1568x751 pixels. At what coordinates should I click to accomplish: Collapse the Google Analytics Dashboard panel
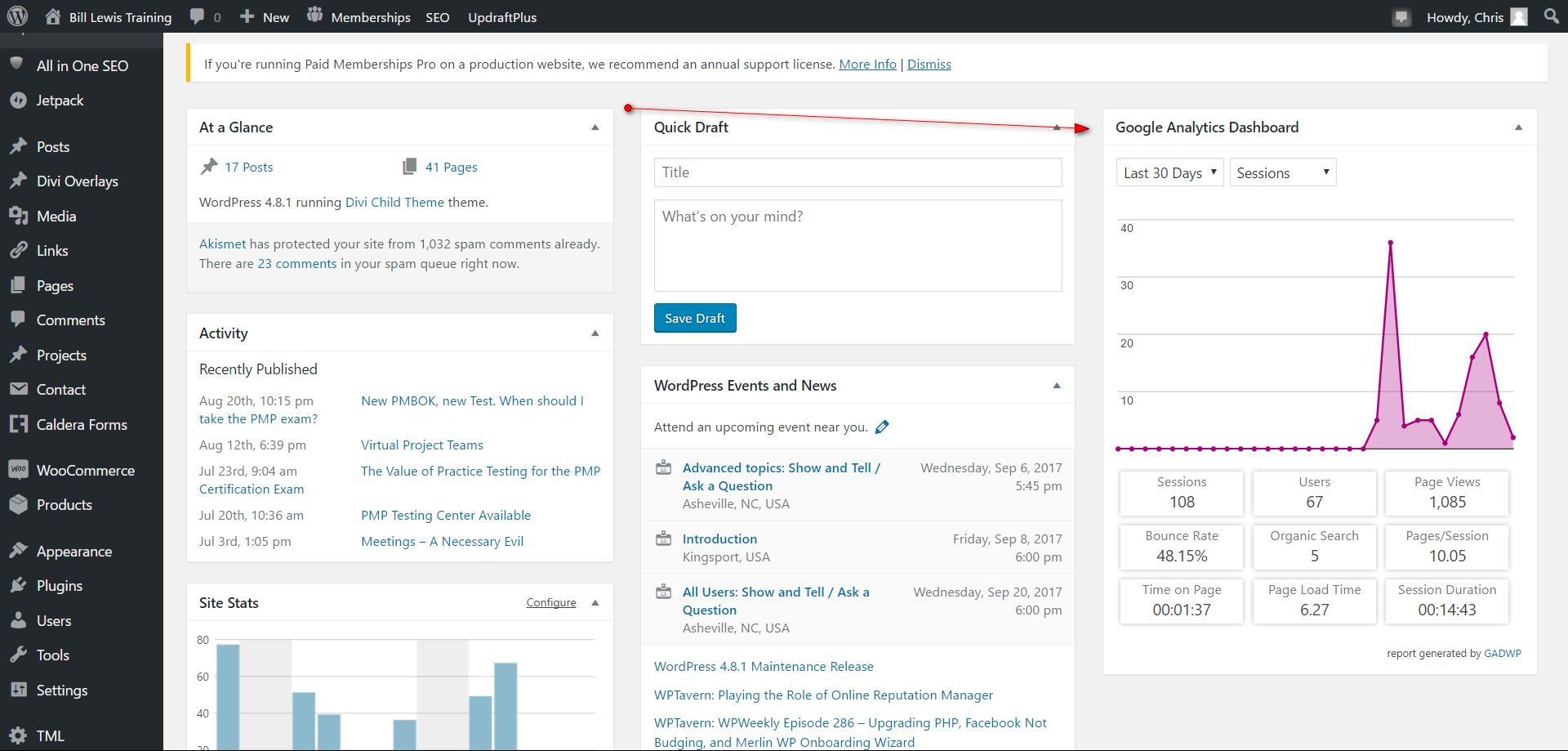1518,127
